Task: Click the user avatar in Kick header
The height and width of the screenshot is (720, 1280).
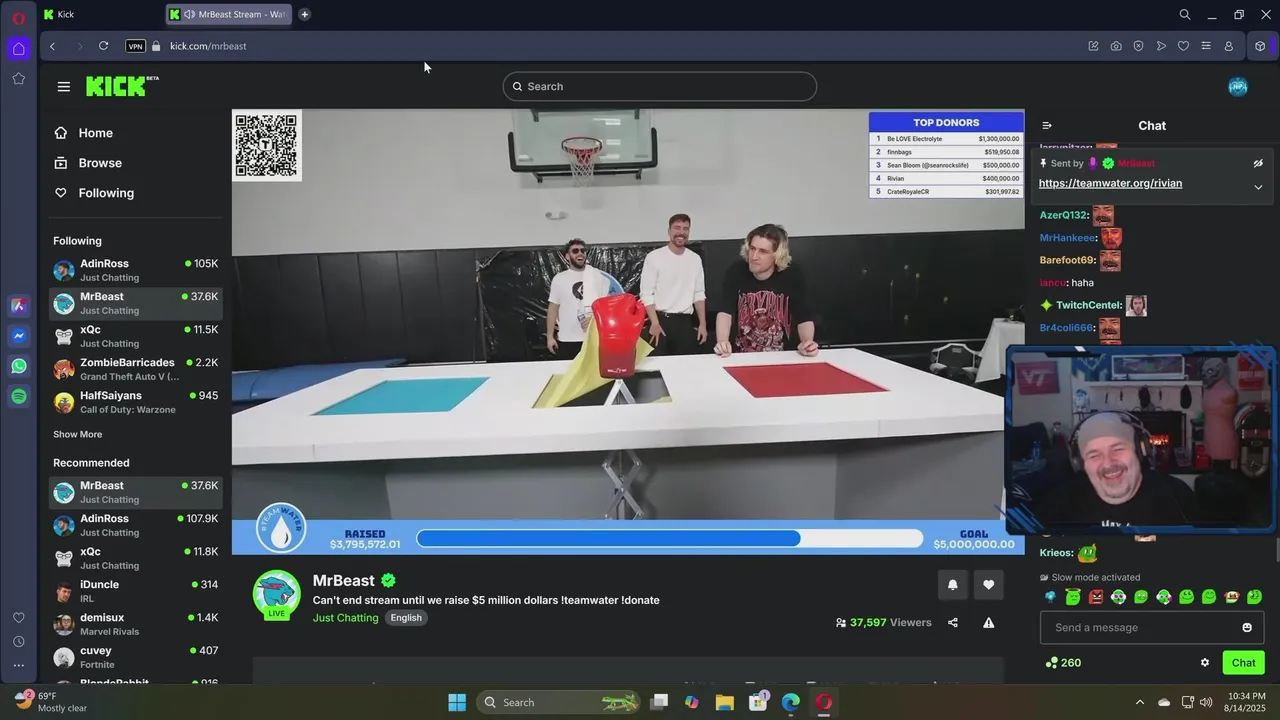Action: [1238, 86]
